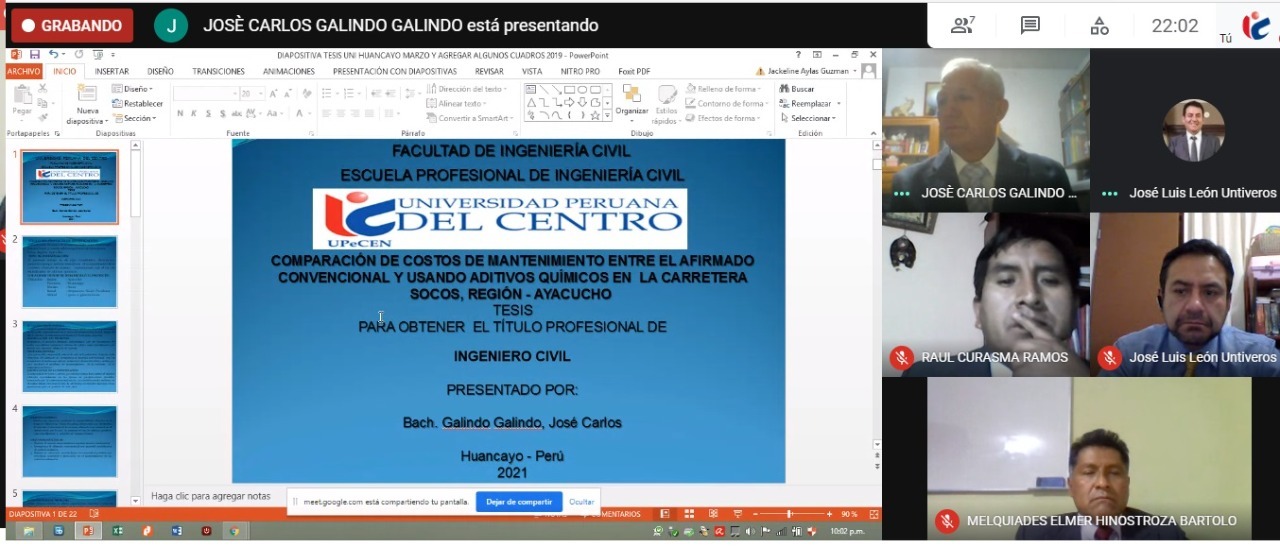Click 'Dejar de compartir' button

[519, 502]
